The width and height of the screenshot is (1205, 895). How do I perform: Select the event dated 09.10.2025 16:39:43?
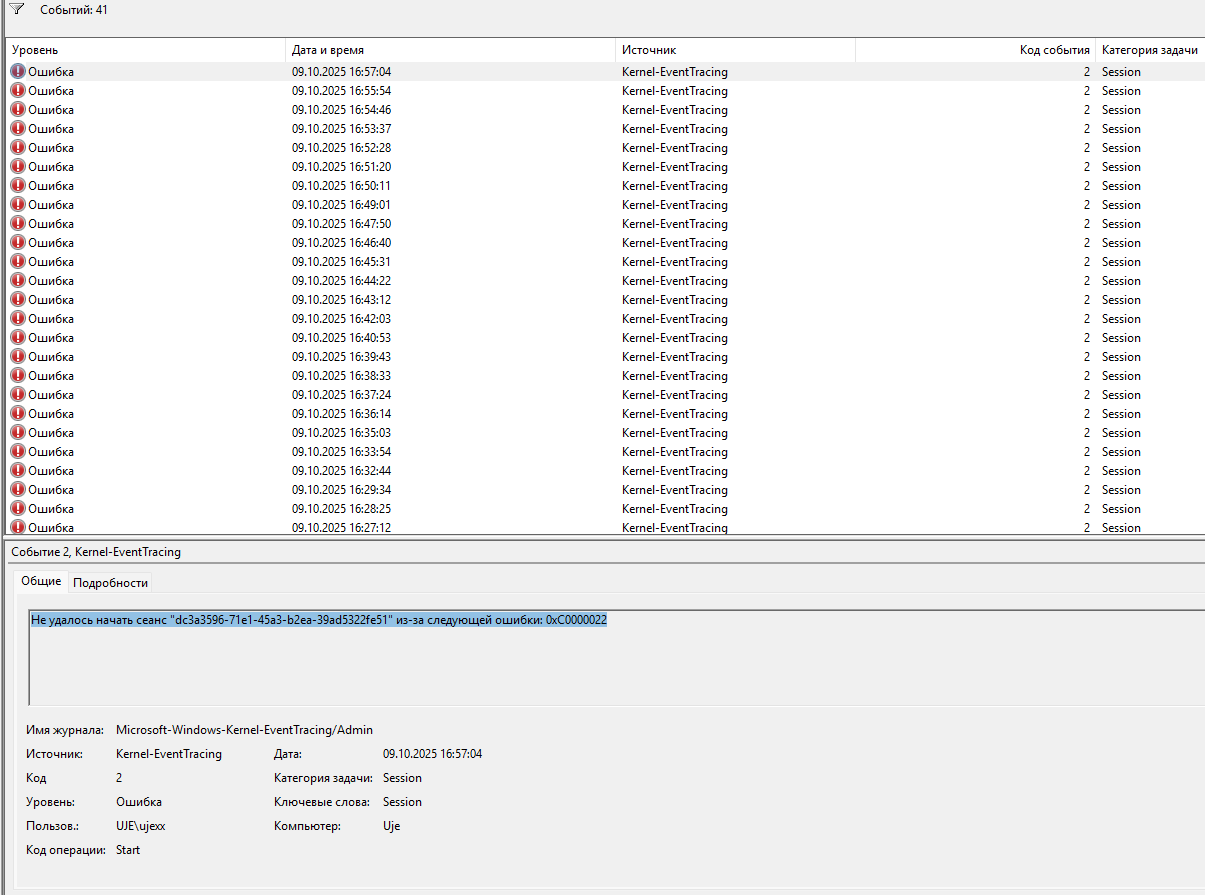click(x=606, y=357)
